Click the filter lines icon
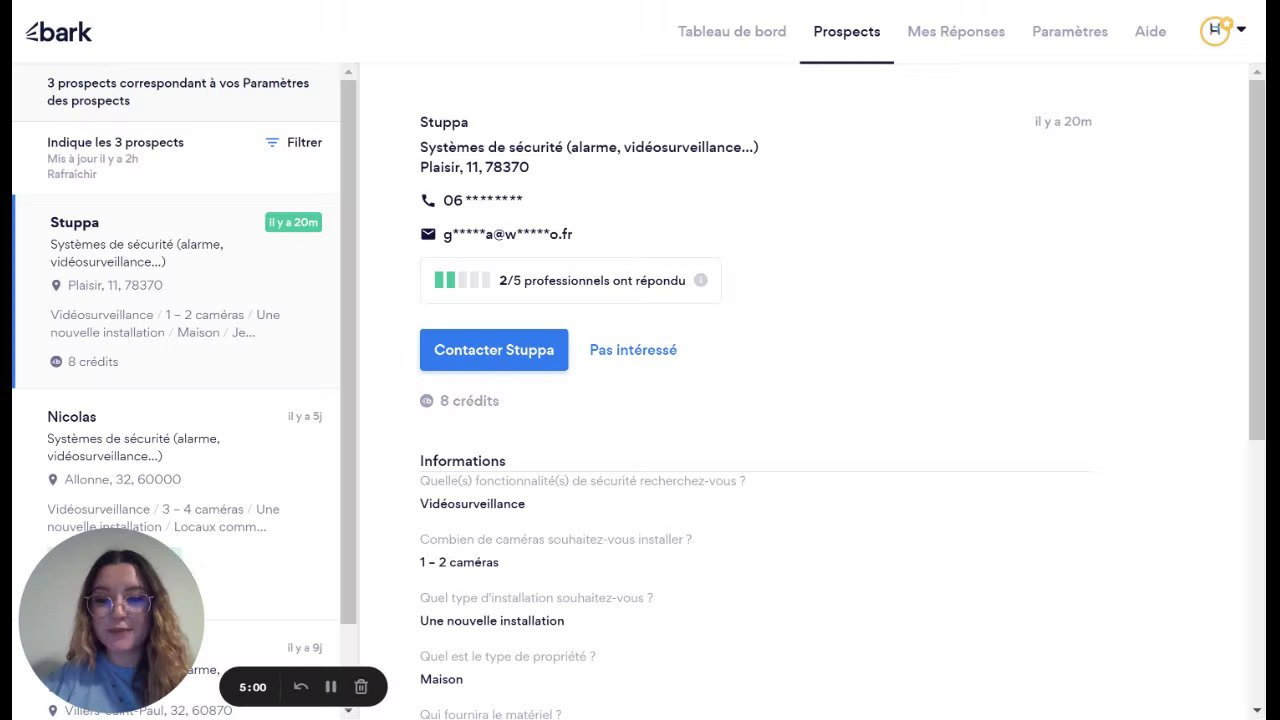This screenshot has height=720, width=1280. (x=272, y=142)
